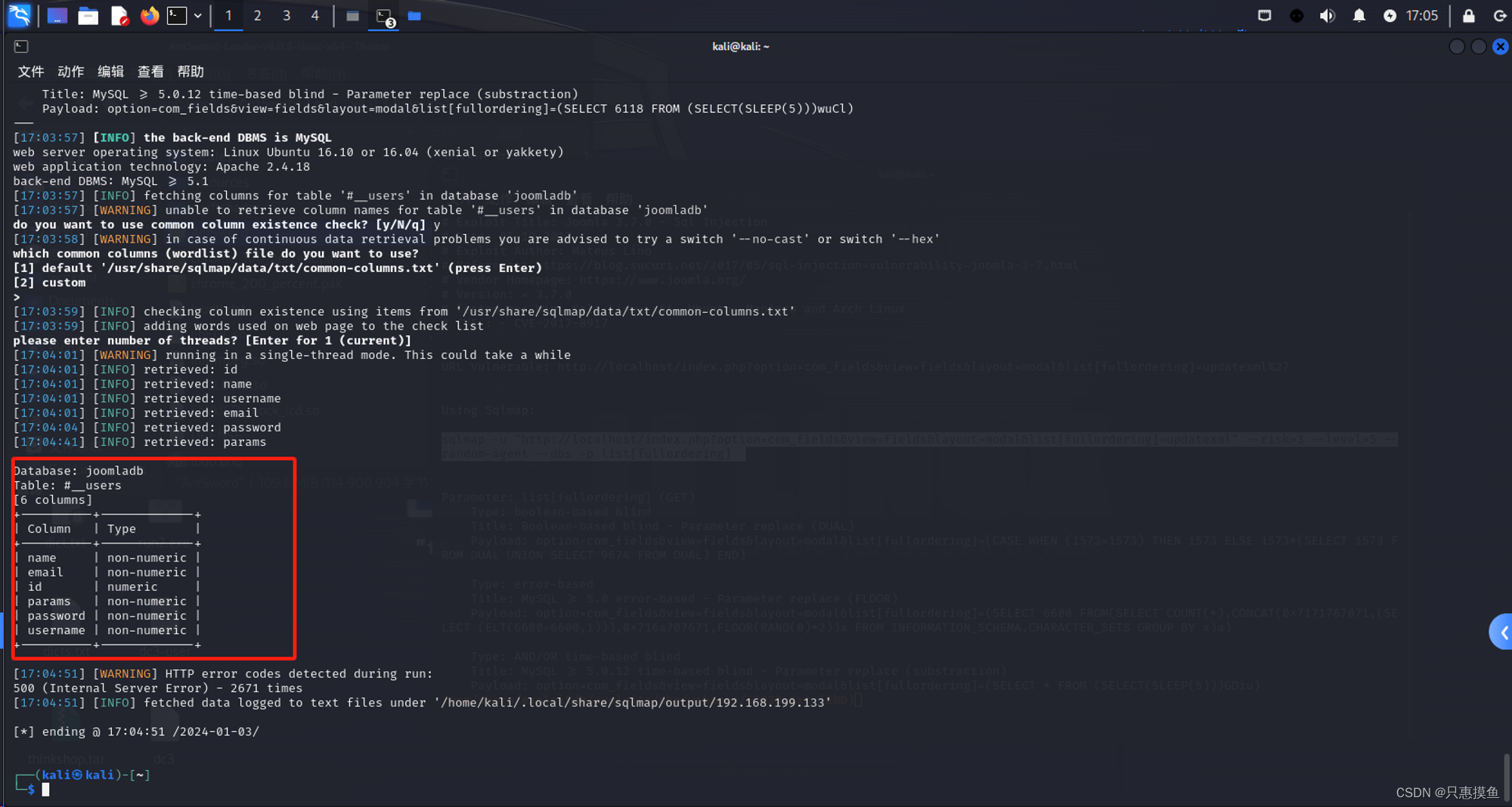Click '500 (Internal Server Error) - 2671 times'
Screen dimensions: 1512x807
[x=158, y=688]
